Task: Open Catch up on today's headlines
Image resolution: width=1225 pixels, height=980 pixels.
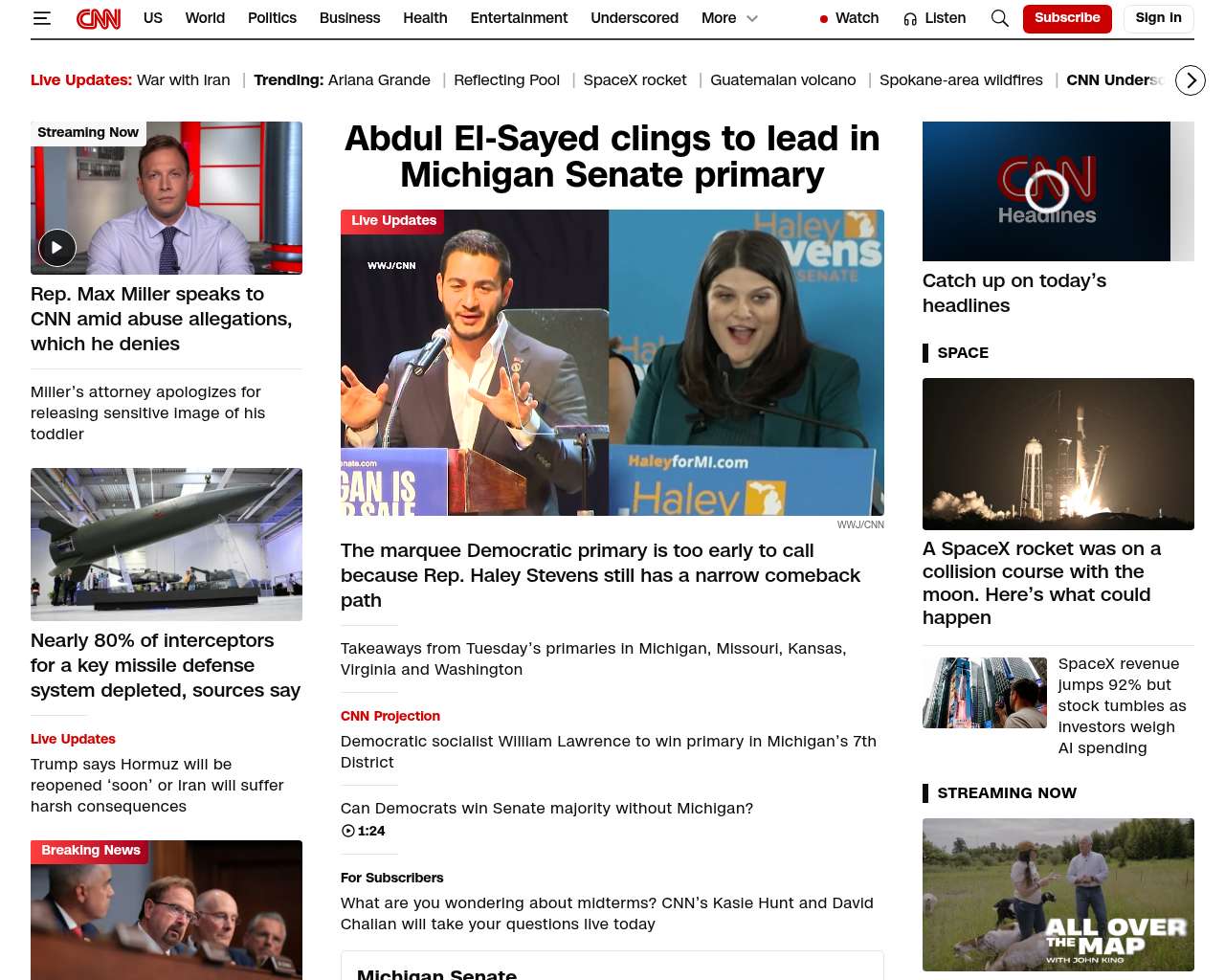Action: [x=1014, y=293]
